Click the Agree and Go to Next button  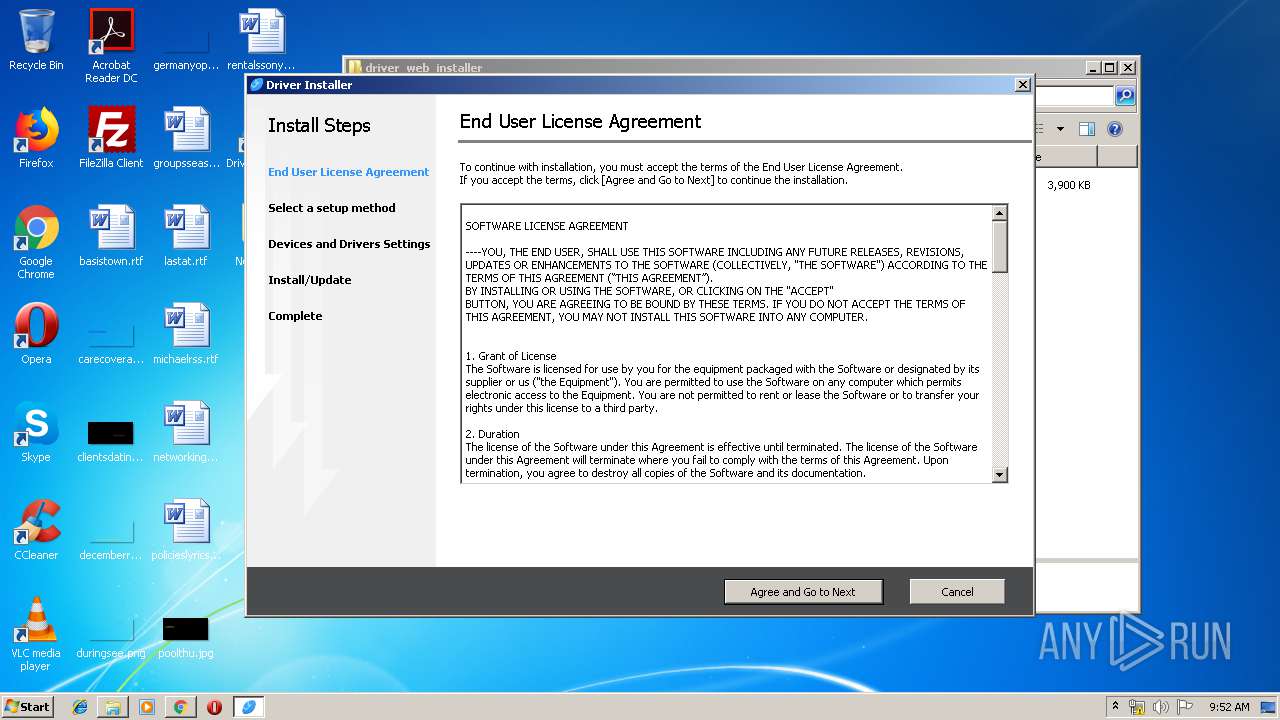[x=803, y=591]
